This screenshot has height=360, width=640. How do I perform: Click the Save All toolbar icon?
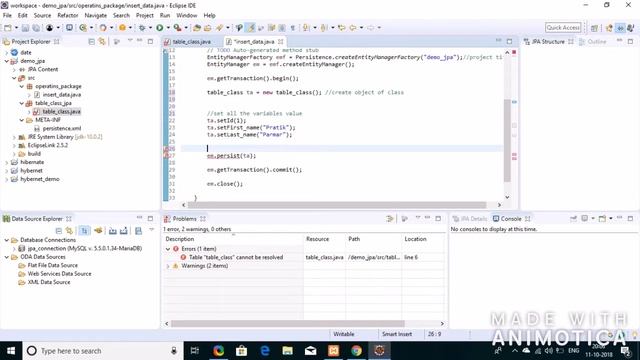pos(36,28)
